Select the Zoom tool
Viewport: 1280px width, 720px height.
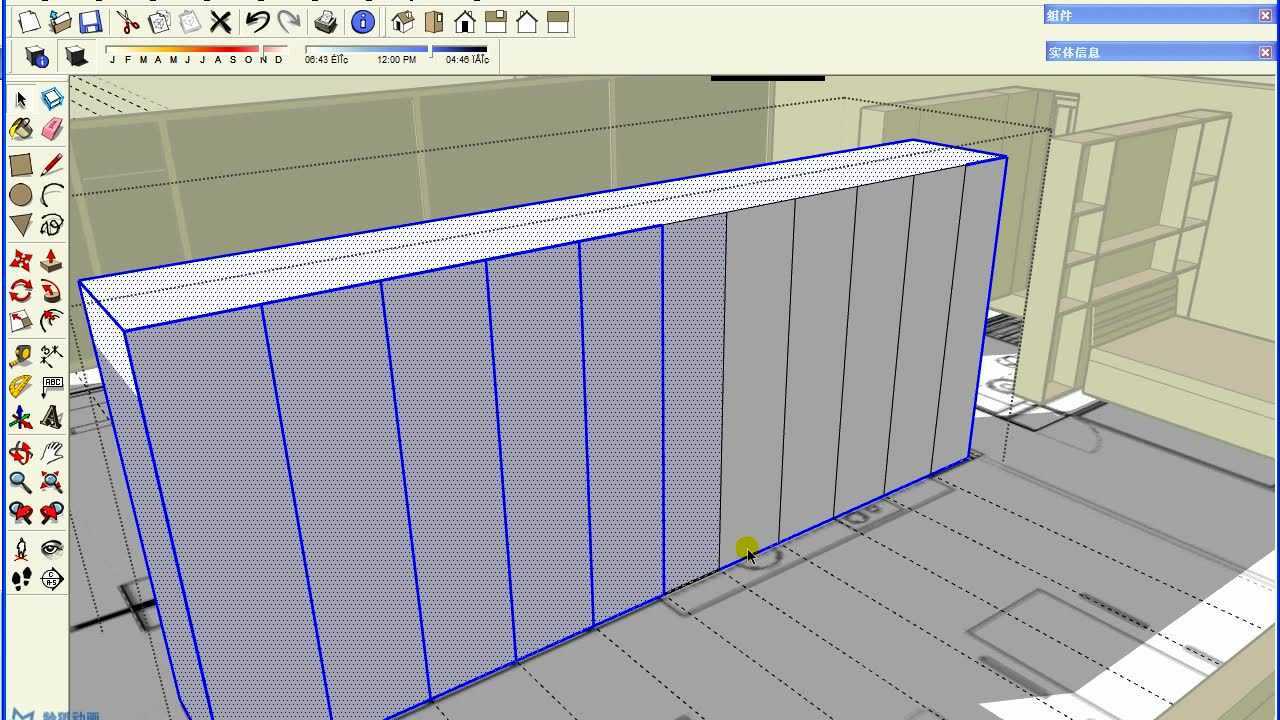(x=18, y=482)
